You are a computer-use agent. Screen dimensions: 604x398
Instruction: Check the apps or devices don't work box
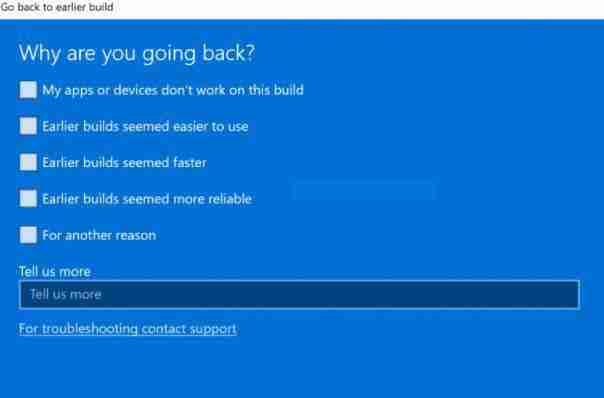point(28,90)
